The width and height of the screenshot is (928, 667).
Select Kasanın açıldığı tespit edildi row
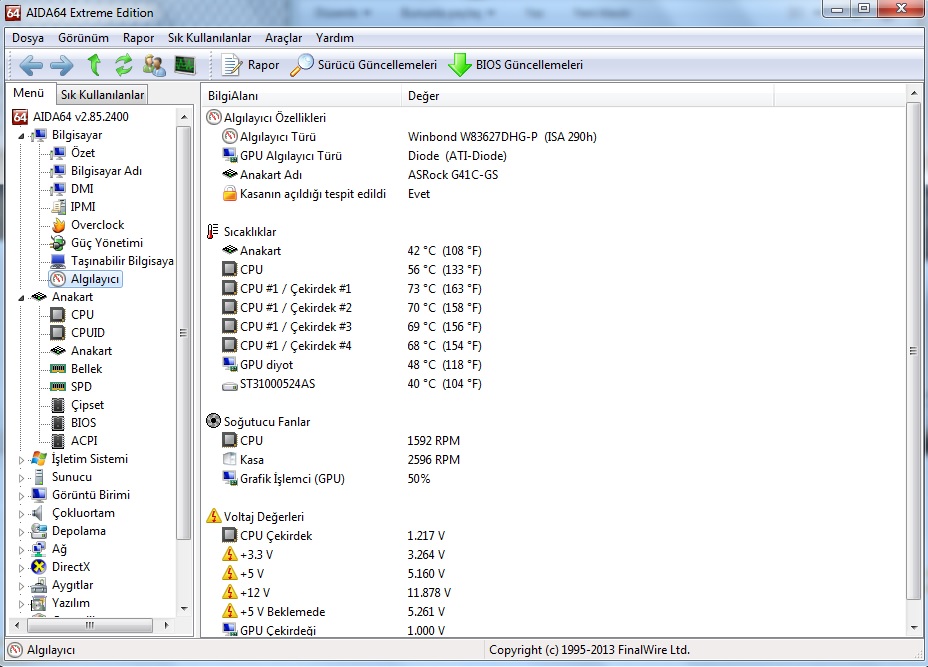(326, 194)
